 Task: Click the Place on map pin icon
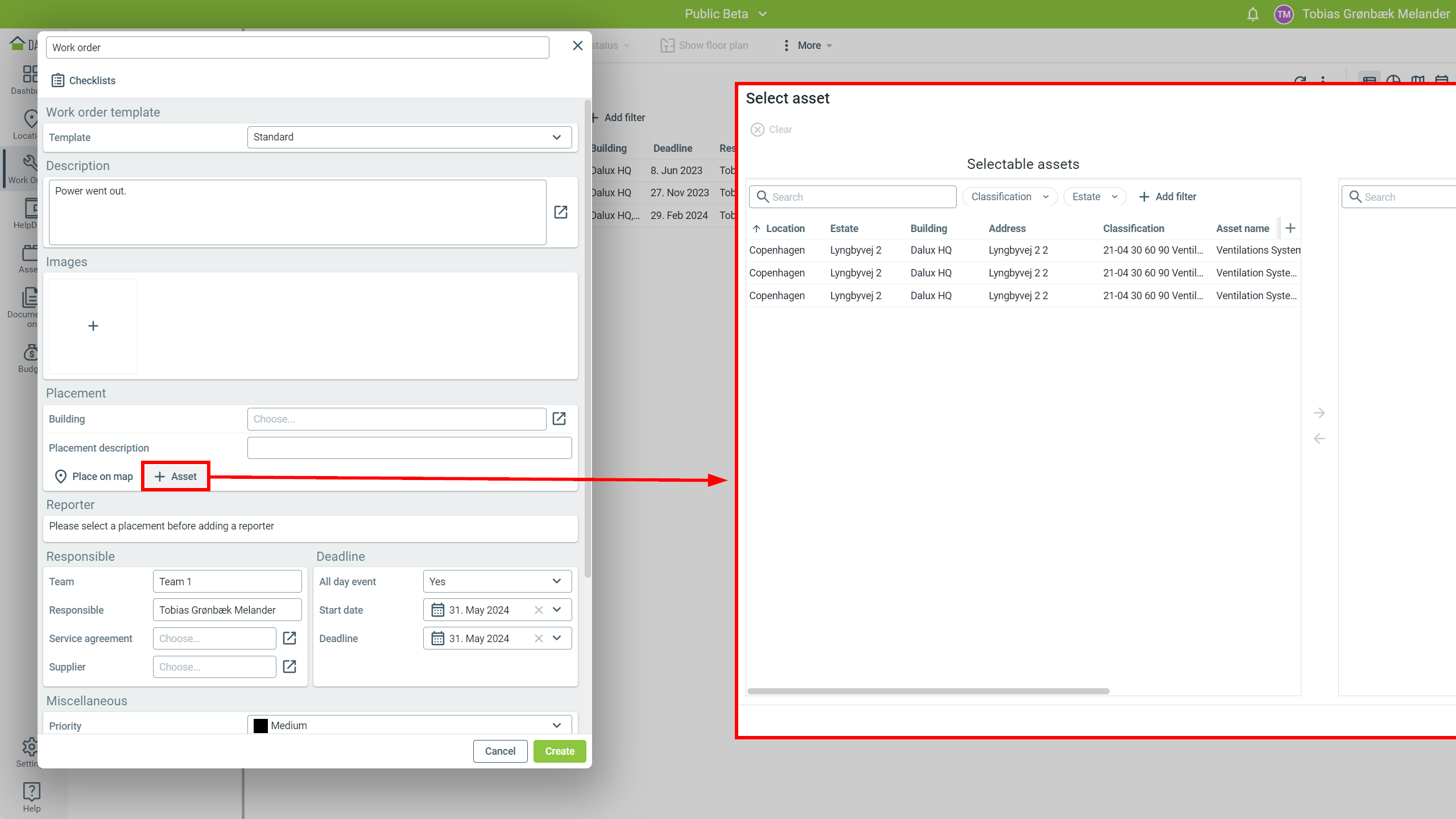coord(61,477)
